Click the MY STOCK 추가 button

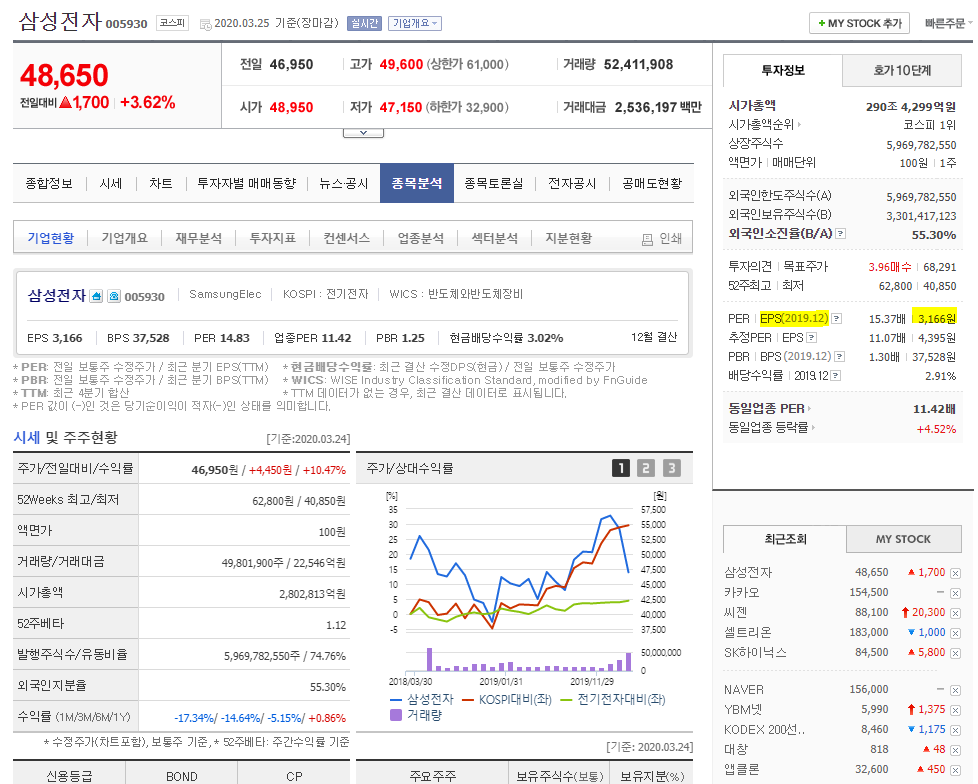tap(859, 23)
